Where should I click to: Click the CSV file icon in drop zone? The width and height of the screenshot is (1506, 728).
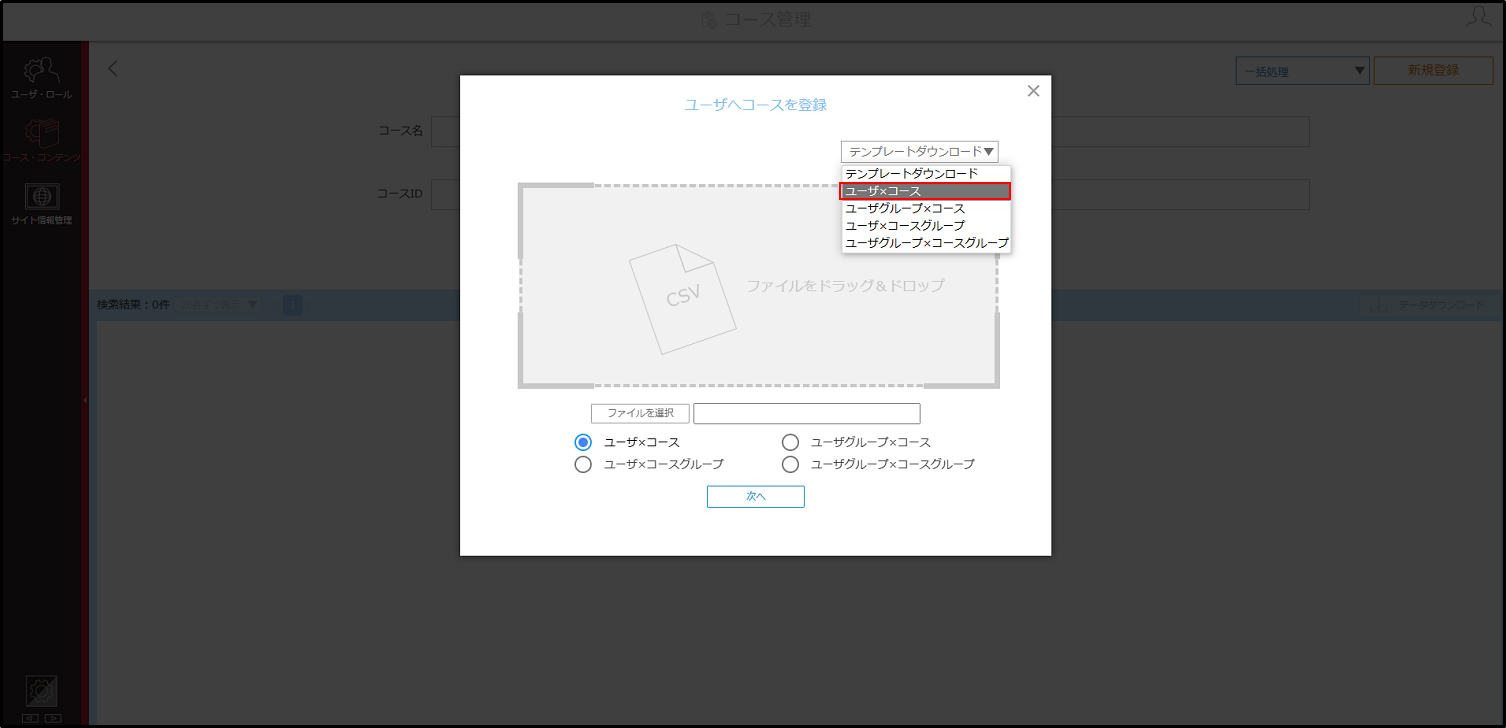682,299
